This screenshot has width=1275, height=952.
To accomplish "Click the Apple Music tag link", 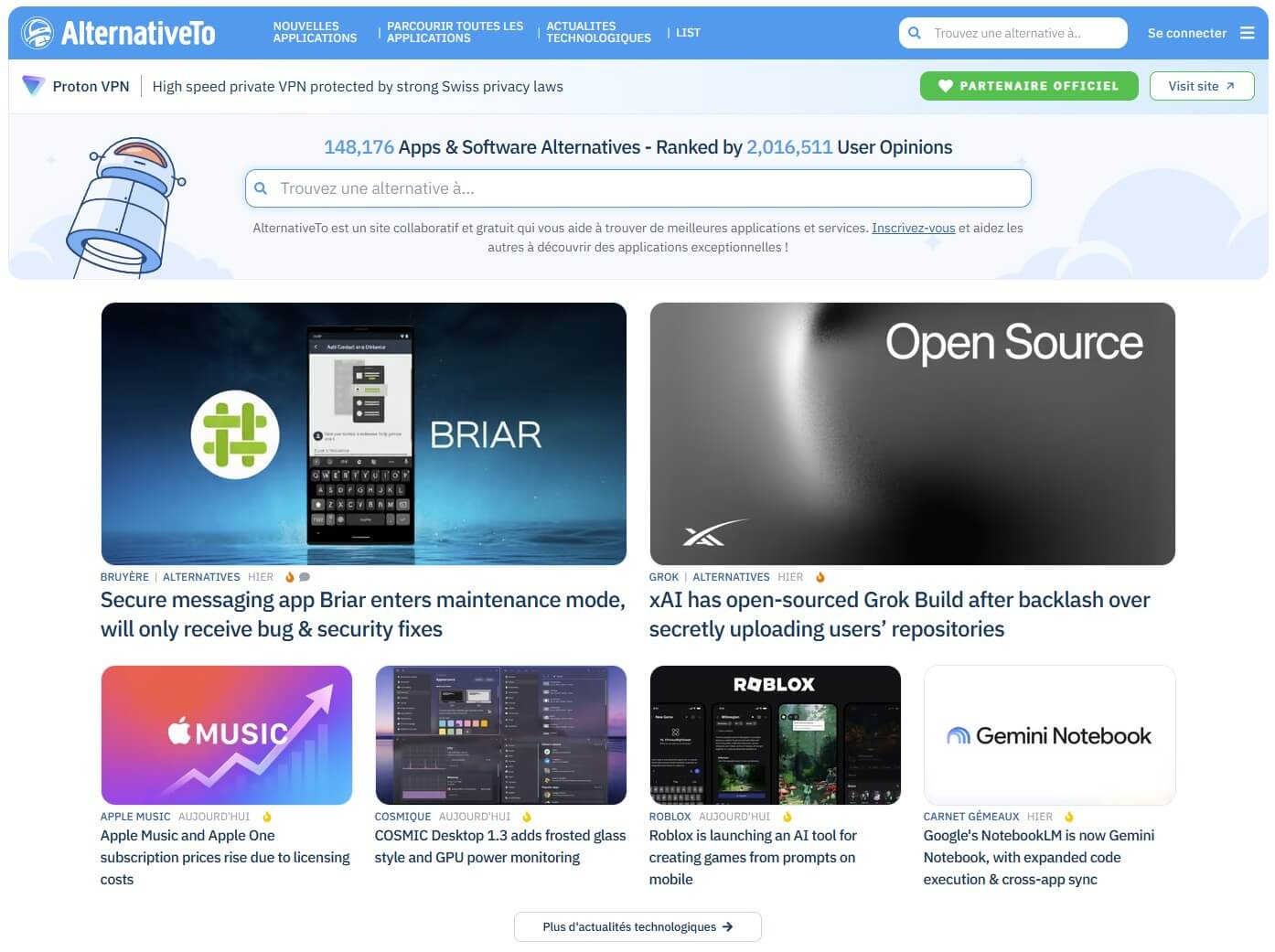I will pyautogui.click(x=135, y=817).
